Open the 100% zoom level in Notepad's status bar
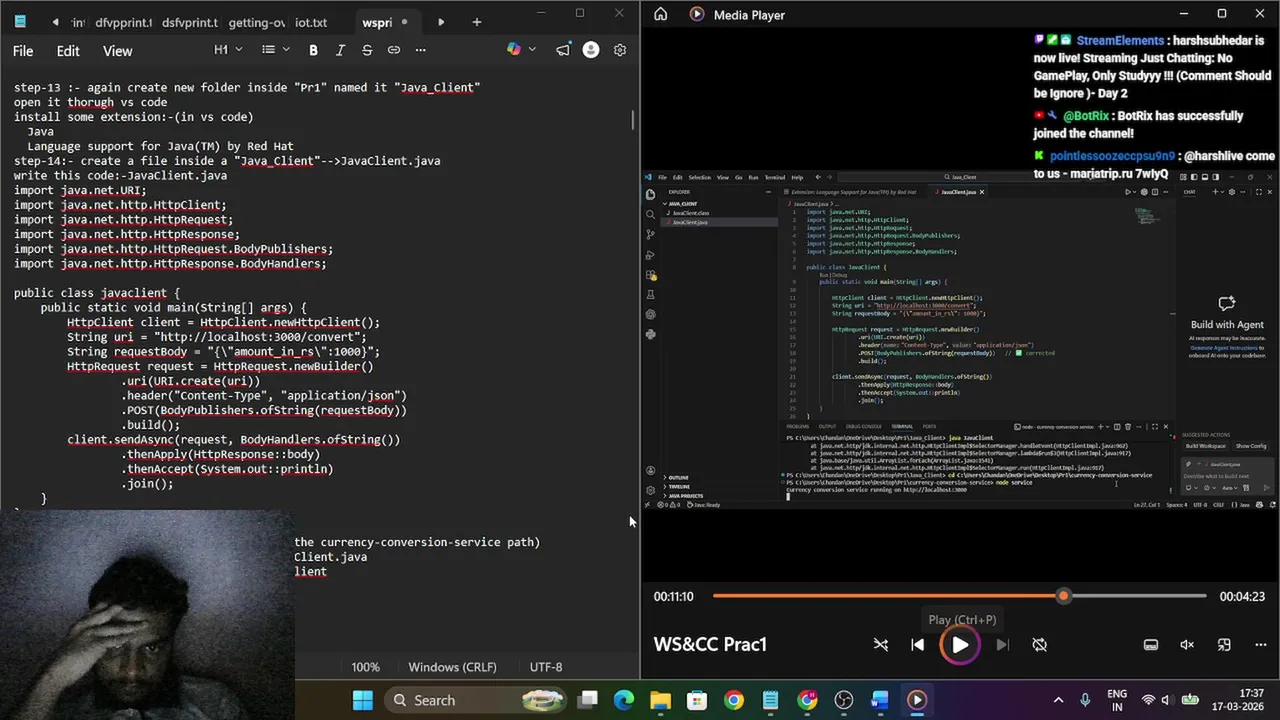 [365, 667]
